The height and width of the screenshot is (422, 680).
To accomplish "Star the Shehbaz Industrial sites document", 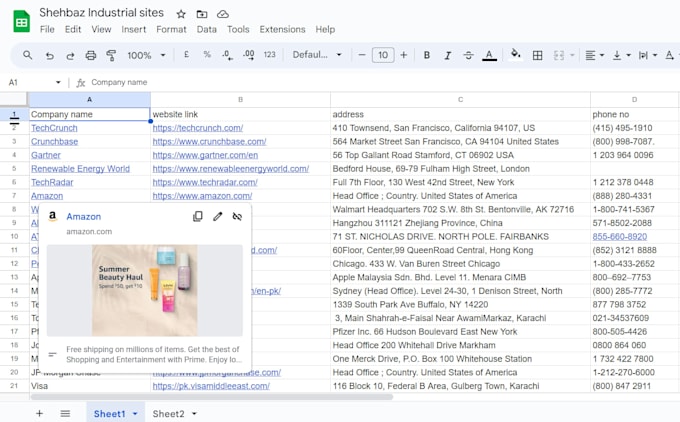I will (x=181, y=14).
